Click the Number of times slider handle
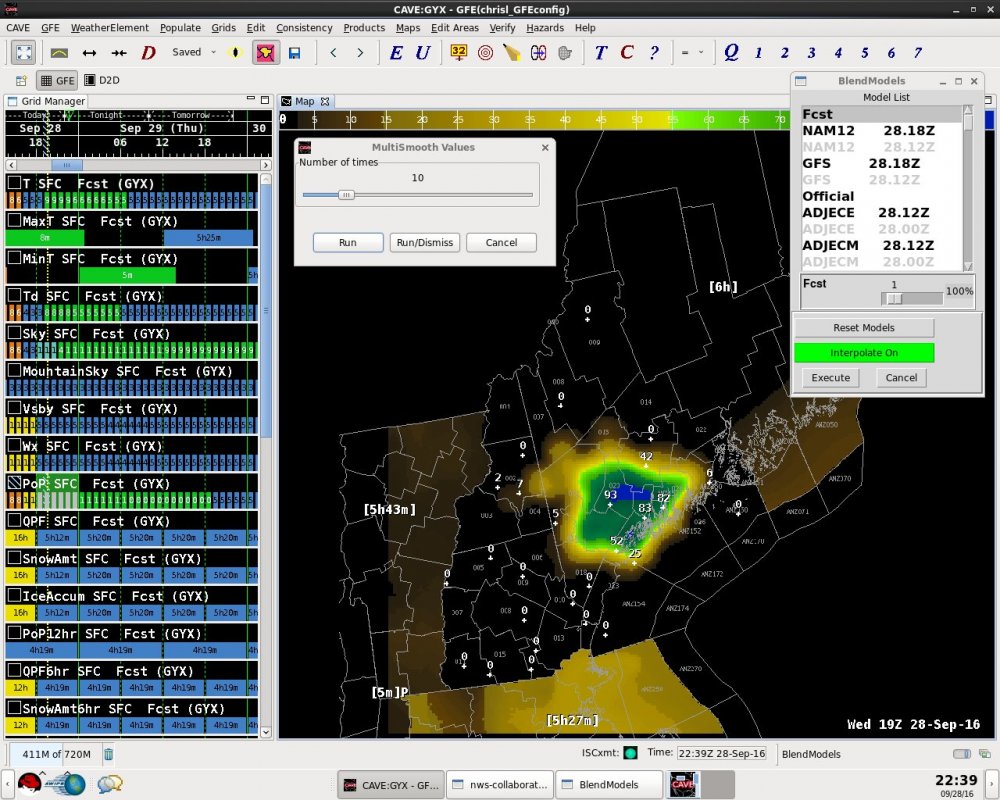Viewport: 1000px width, 800px height. [346, 195]
